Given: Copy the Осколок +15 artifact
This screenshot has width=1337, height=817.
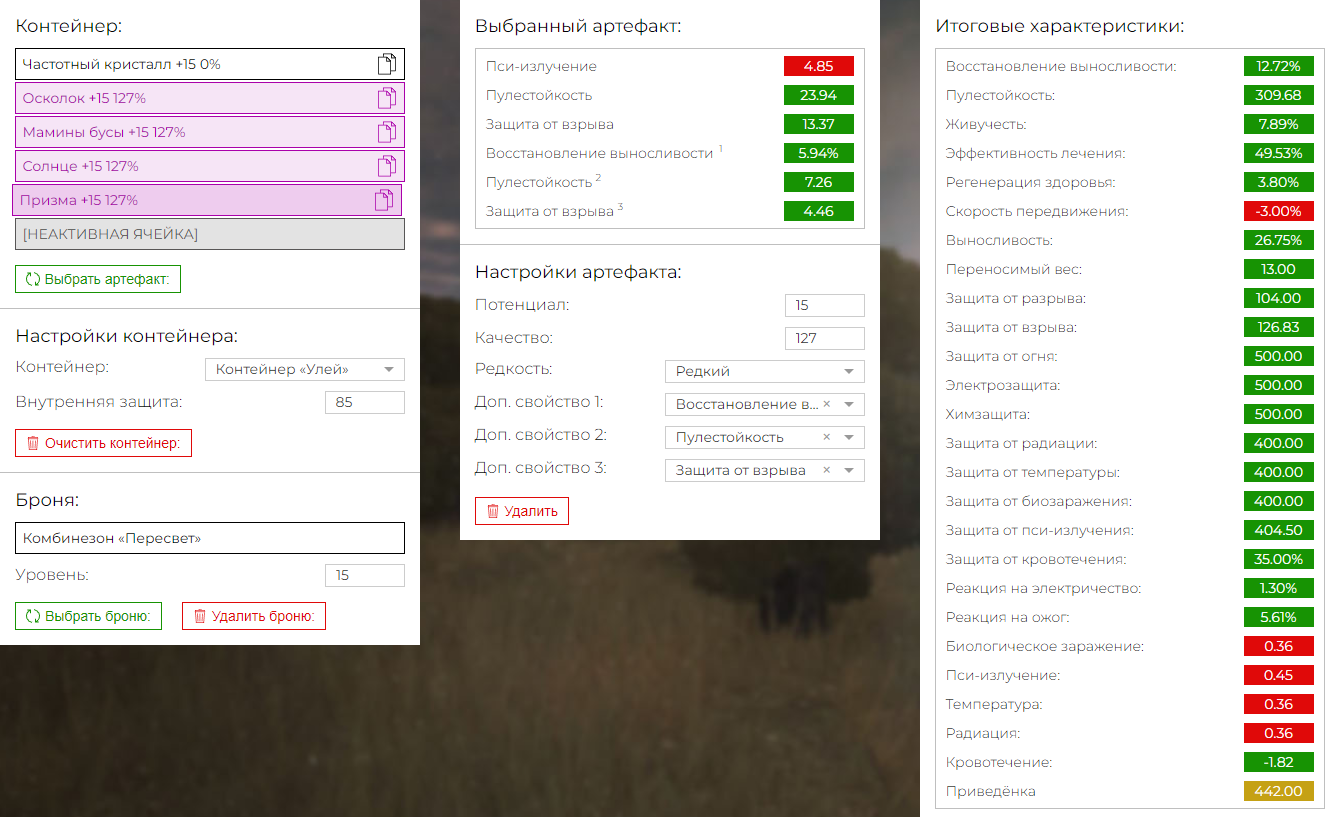Looking at the screenshot, I should point(386,99).
